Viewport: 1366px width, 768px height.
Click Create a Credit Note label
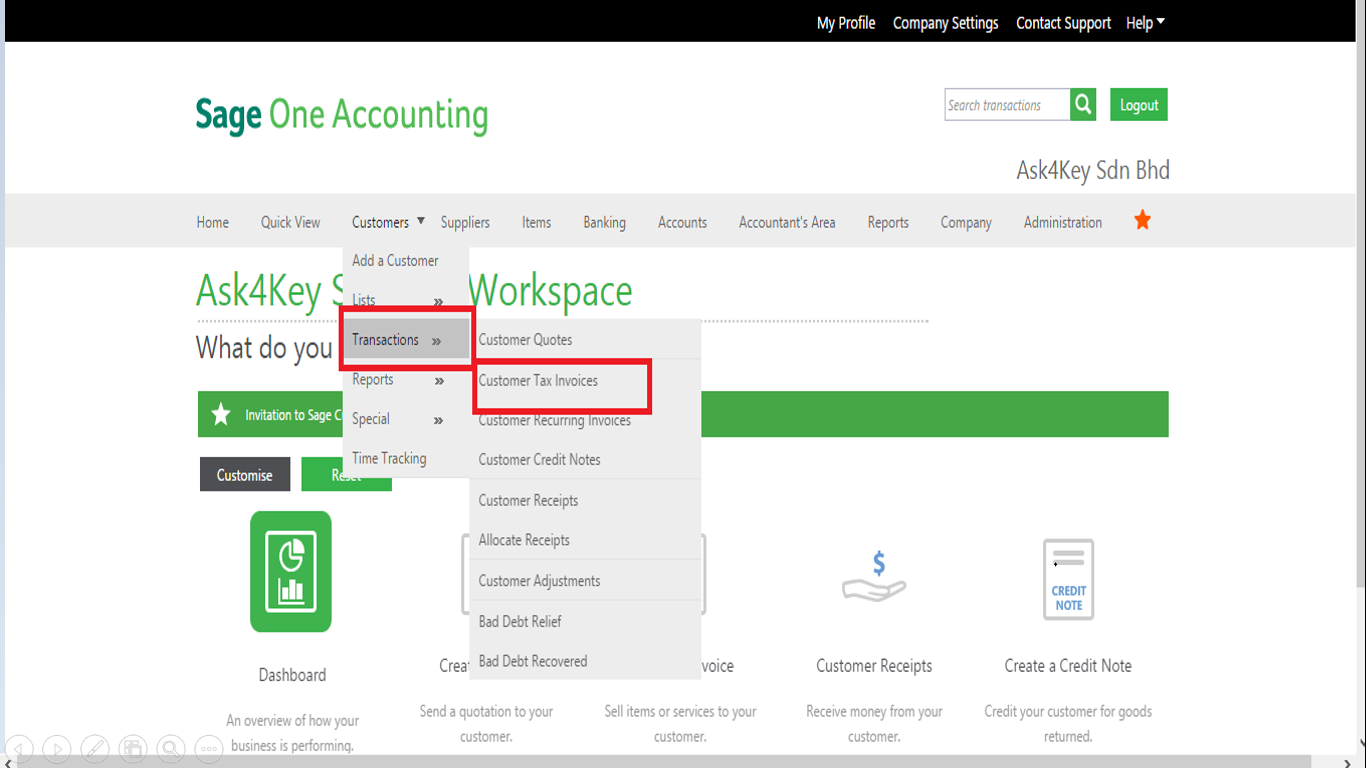[x=1068, y=666]
